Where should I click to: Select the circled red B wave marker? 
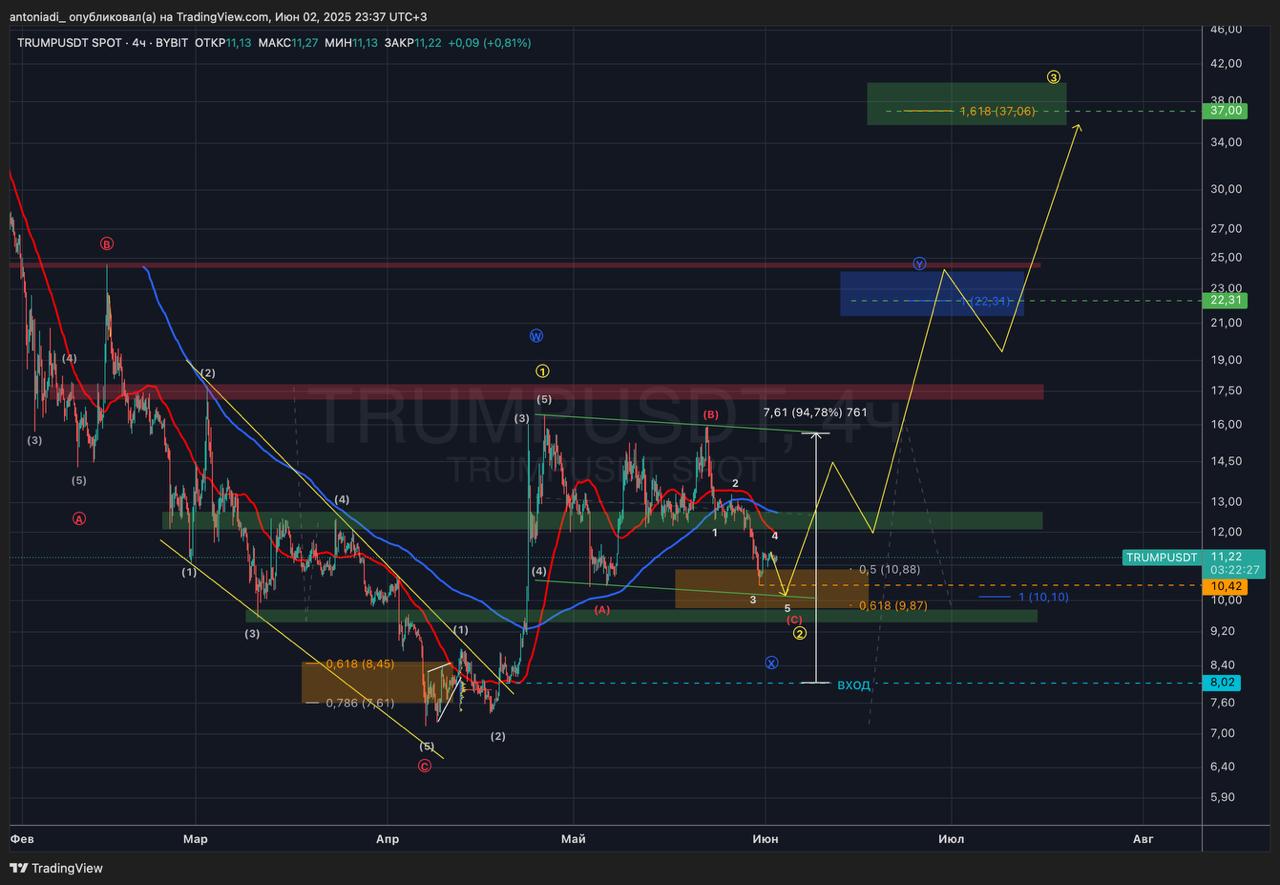click(107, 243)
